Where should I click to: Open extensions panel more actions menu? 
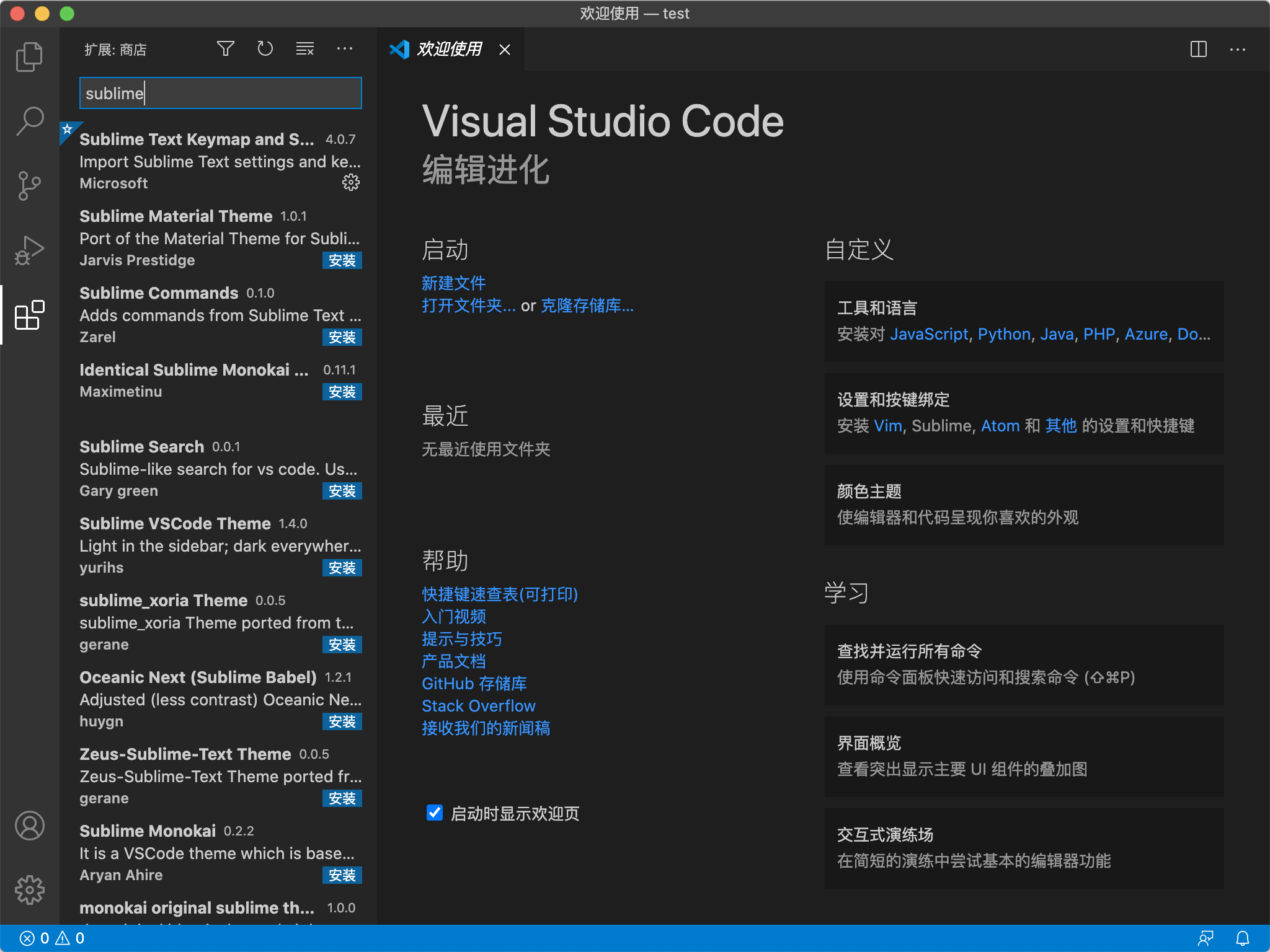tap(345, 49)
